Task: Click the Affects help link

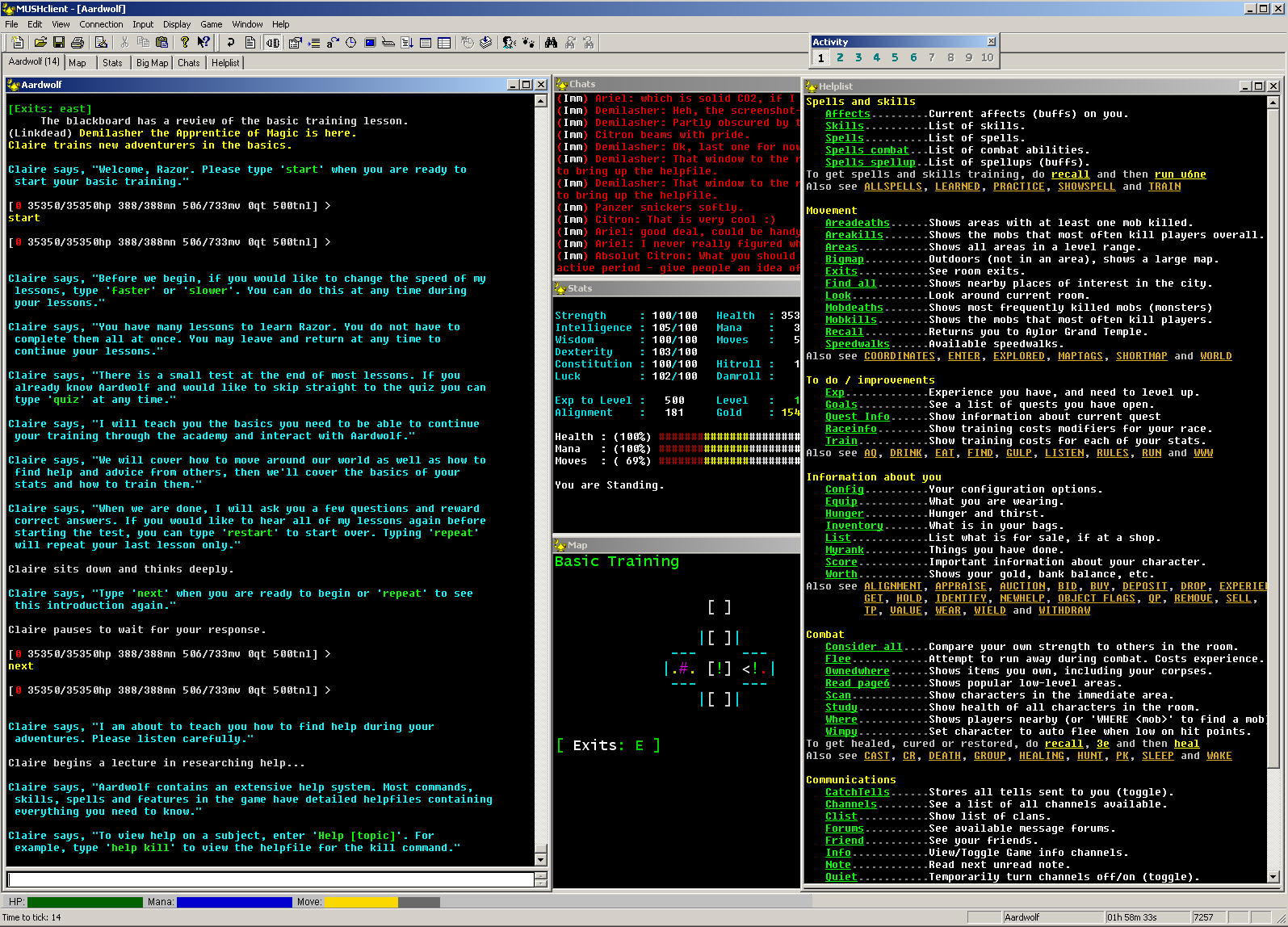Action: point(848,114)
